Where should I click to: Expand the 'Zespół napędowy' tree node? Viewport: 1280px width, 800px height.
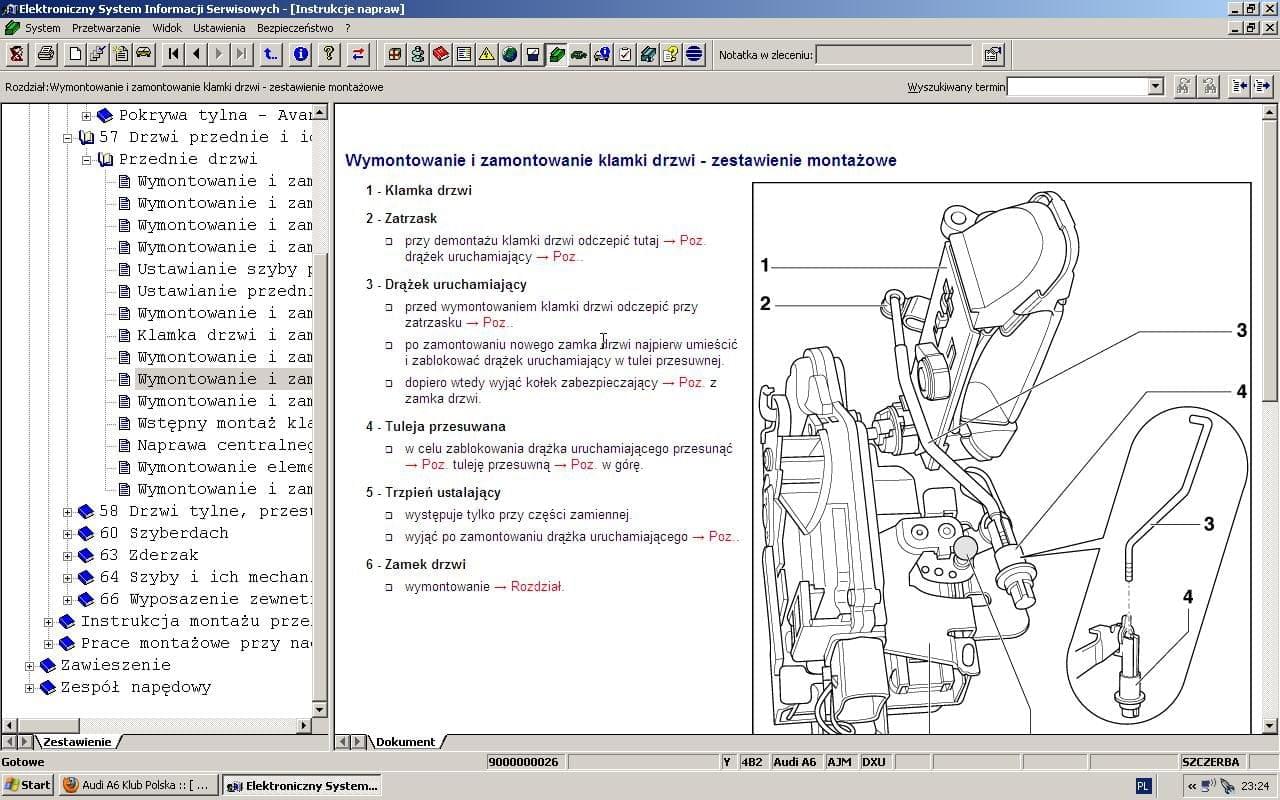coord(30,688)
